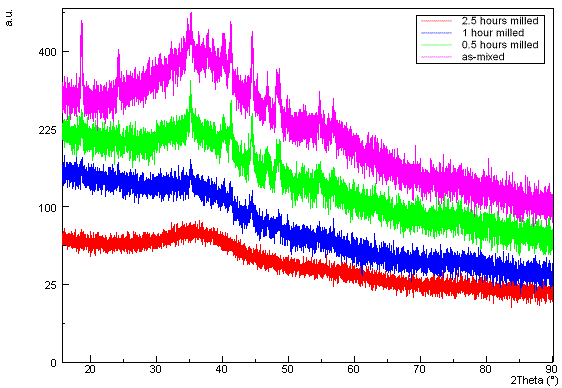
Task: Click the x-axis tick label 40
Action: [222, 369]
